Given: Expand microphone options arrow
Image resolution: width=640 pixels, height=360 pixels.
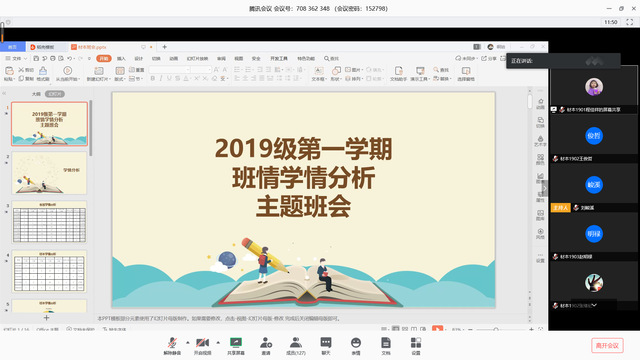Looking at the screenshot, I should pos(188,342).
